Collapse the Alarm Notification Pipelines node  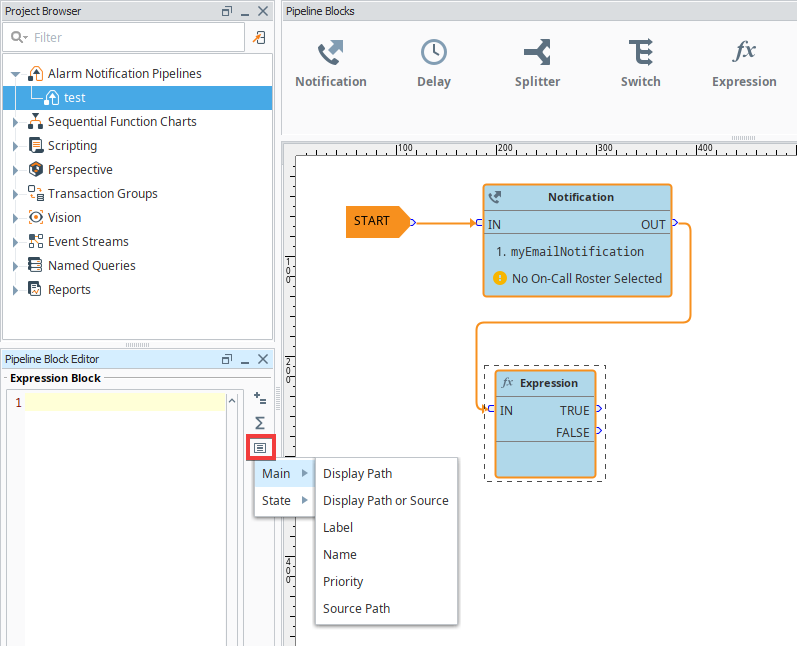(x=16, y=74)
